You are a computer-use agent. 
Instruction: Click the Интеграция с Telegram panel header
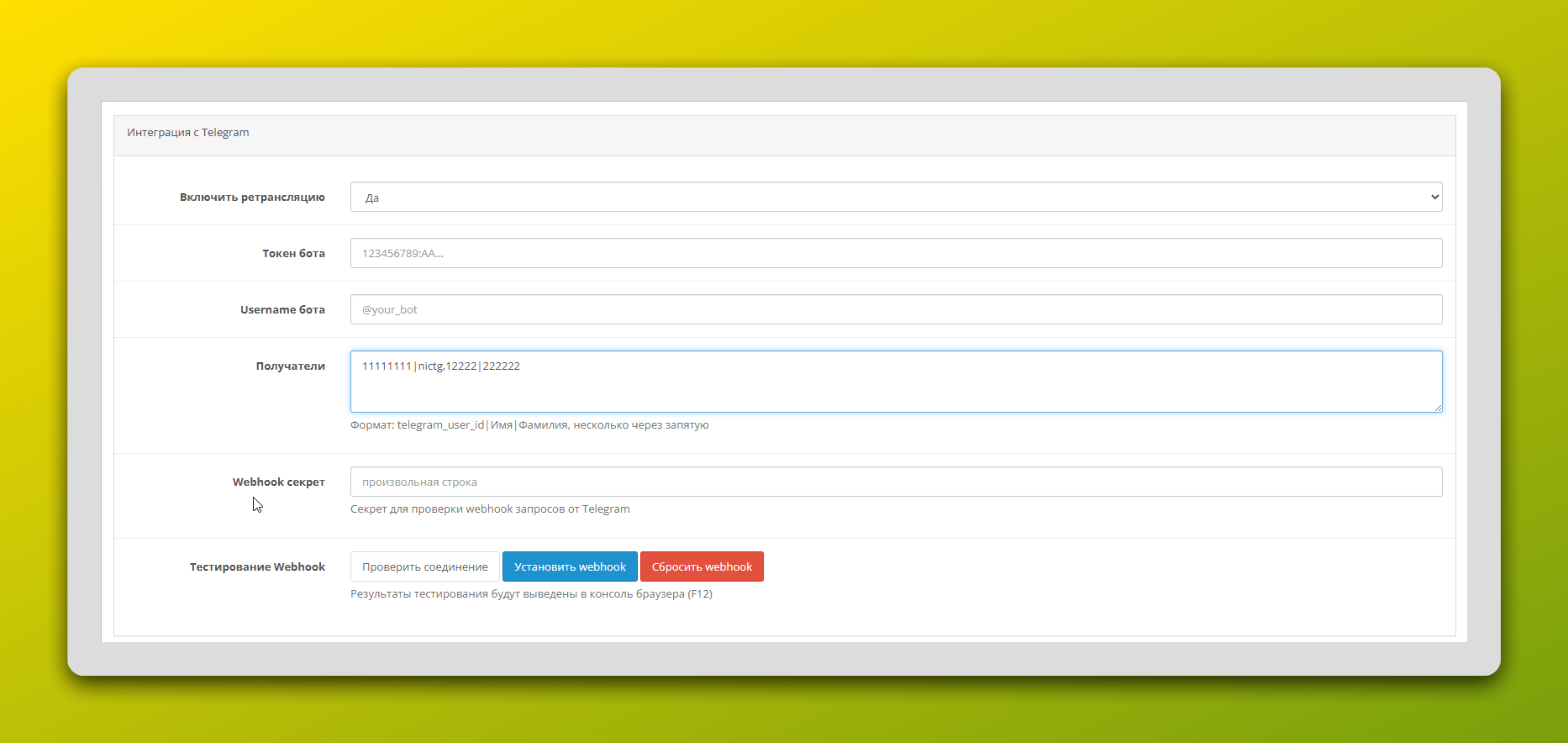pos(188,133)
